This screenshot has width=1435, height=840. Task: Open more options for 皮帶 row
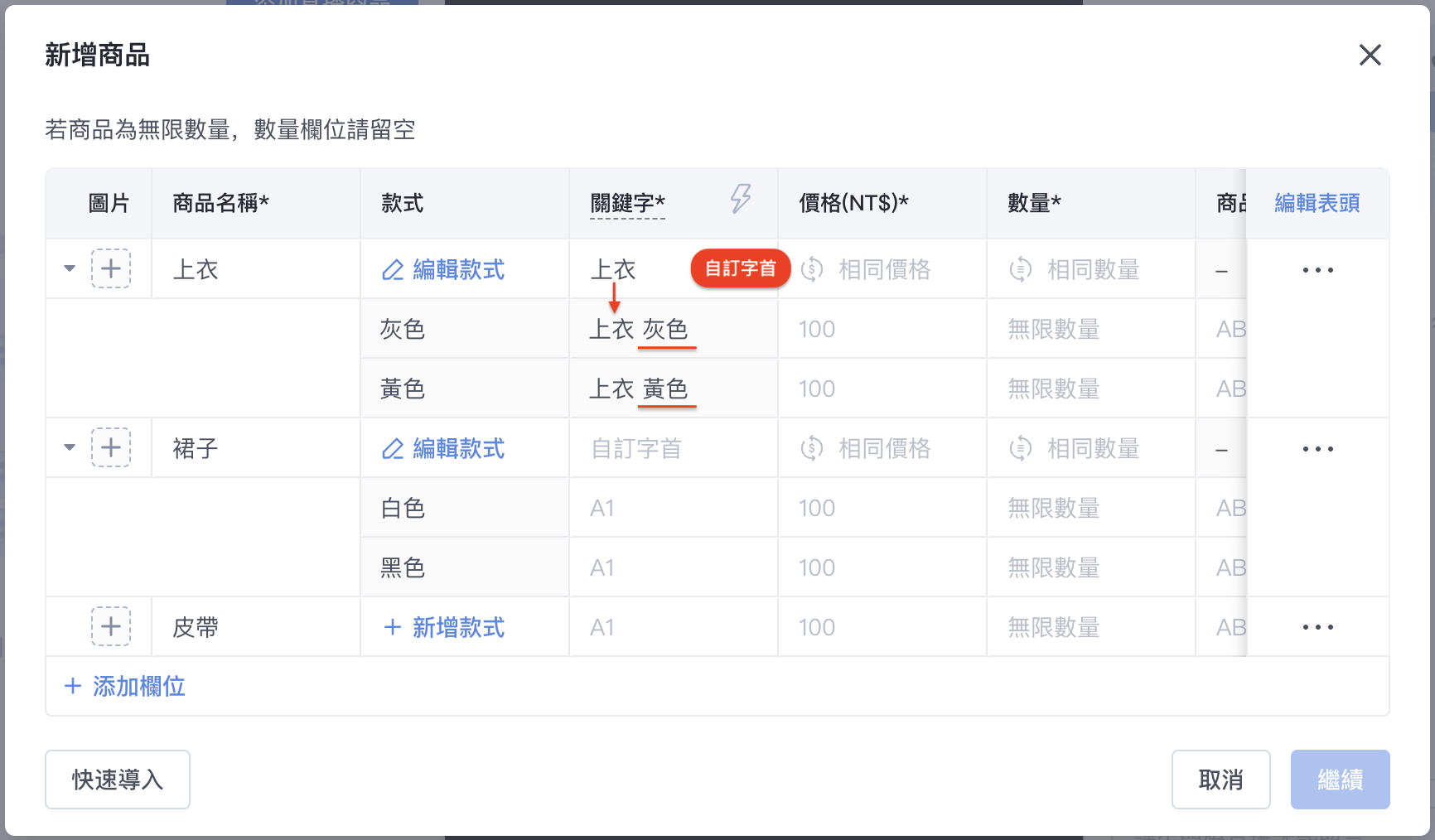pyautogui.click(x=1317, y=627)
